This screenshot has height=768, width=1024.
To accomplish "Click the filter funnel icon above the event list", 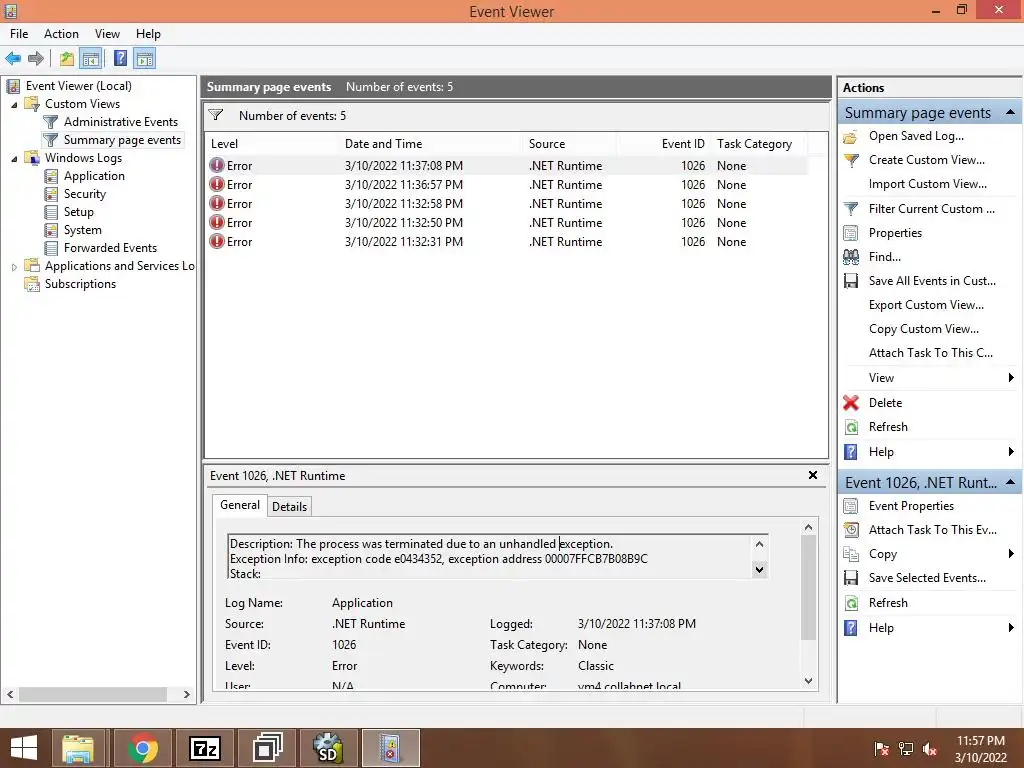I will pos(216,116).
